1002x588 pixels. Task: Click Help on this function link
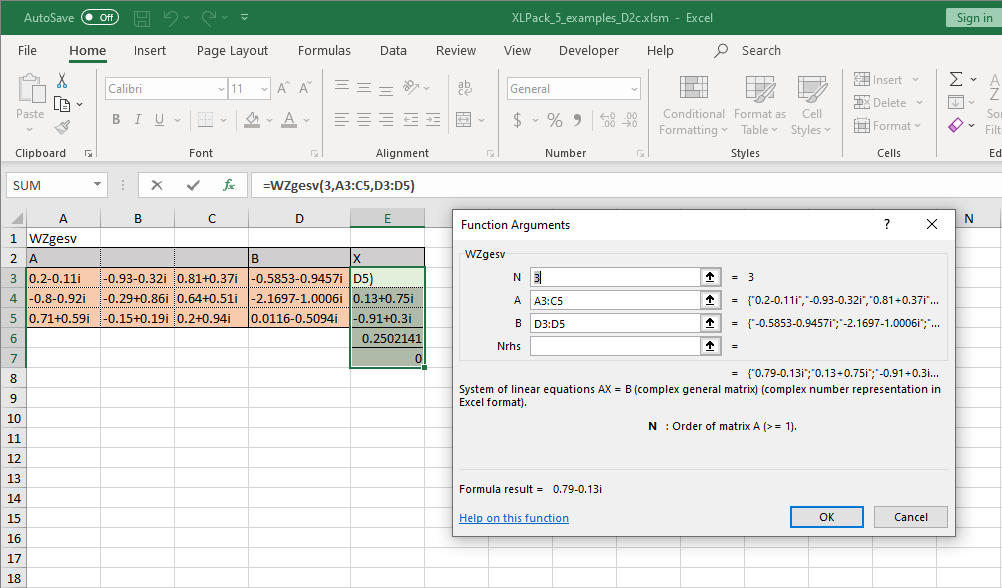[x=514, y=518]
